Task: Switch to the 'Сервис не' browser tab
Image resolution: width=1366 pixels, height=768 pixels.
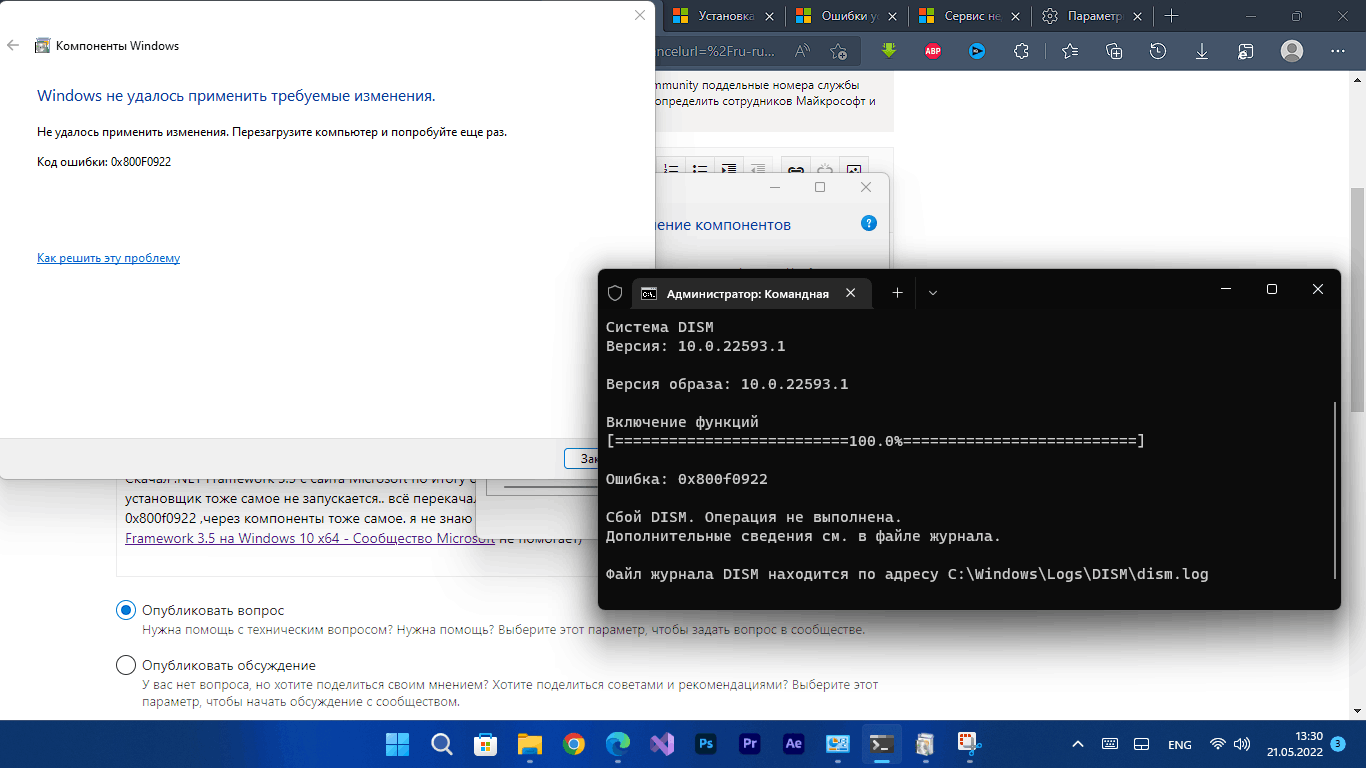Action: coord(970,16)
